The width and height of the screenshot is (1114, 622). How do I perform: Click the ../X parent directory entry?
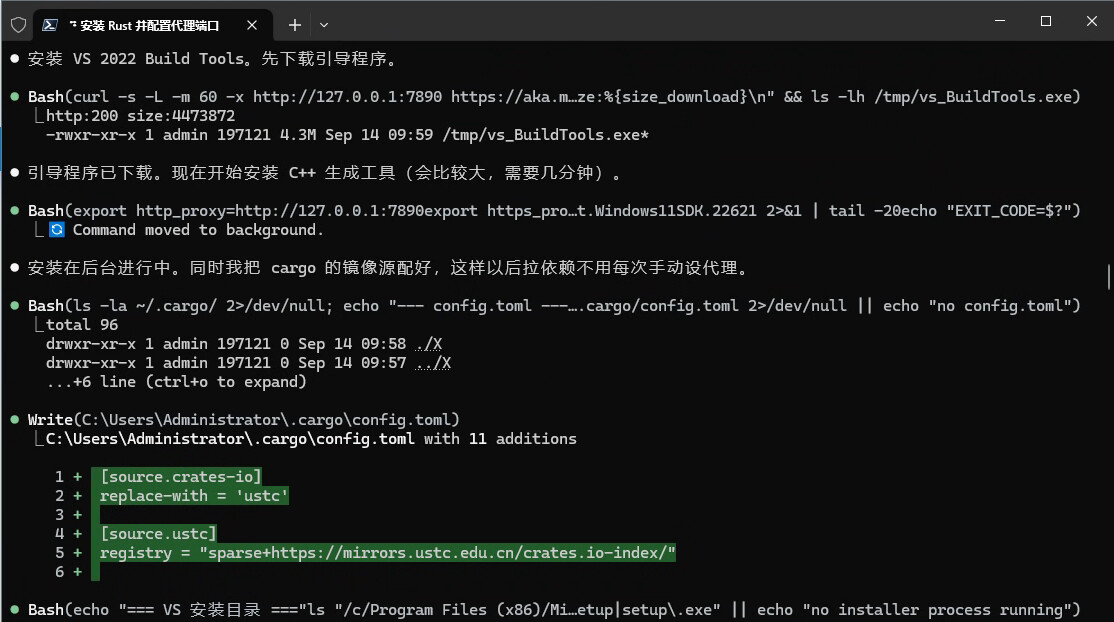click(433, 363)
